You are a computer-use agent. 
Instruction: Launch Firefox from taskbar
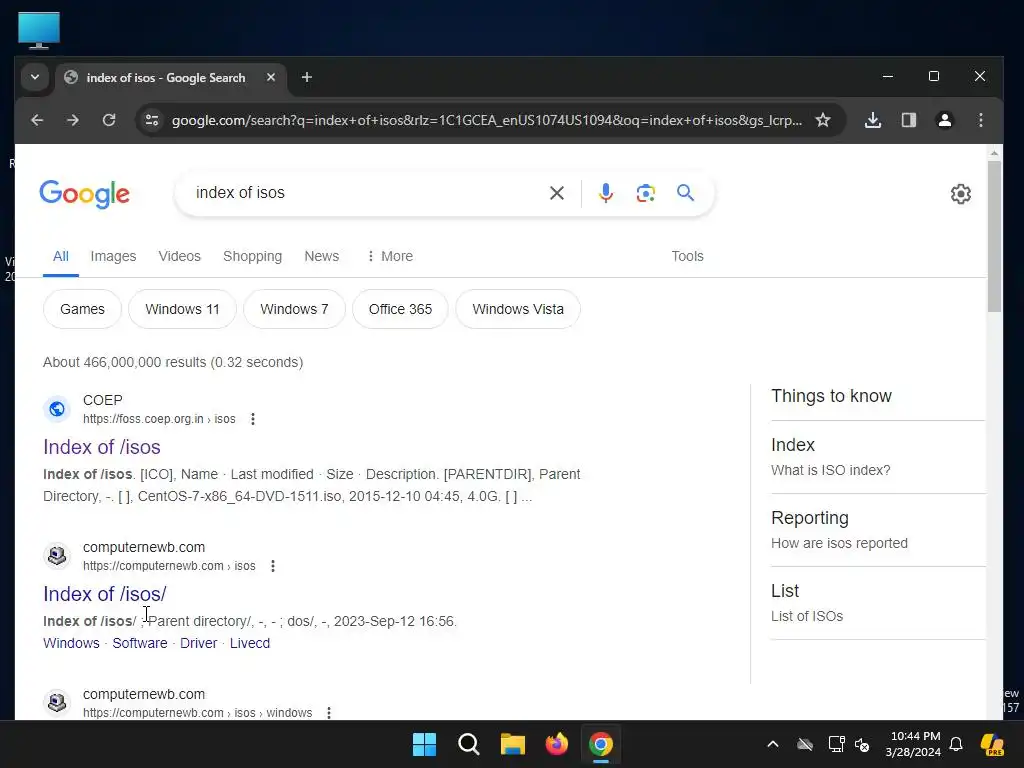pos(556,744)
